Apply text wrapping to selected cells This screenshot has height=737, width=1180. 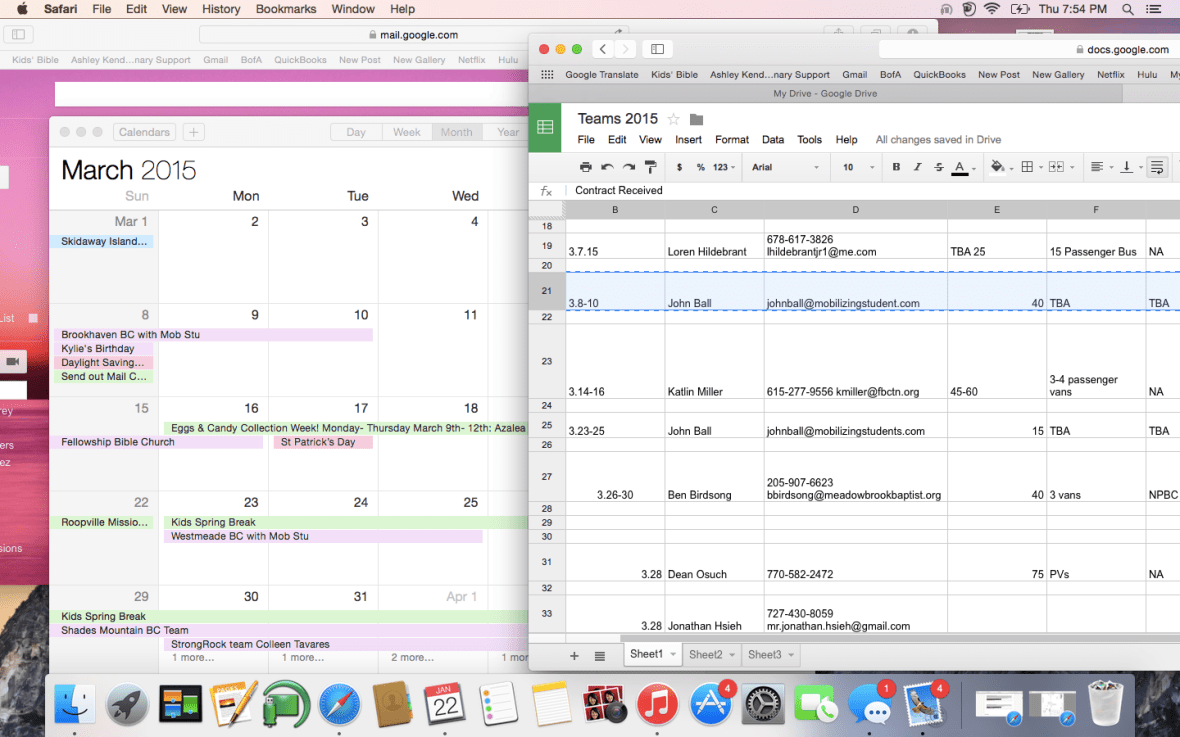click(x=1157, y=167)
